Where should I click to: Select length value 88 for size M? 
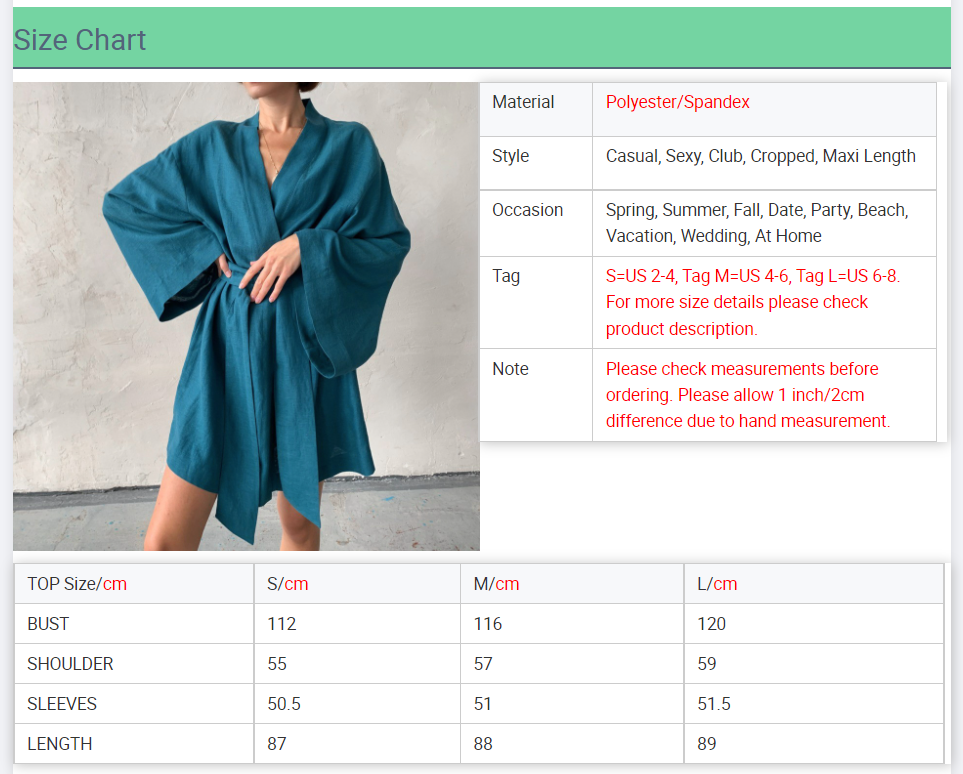[483, 743]
